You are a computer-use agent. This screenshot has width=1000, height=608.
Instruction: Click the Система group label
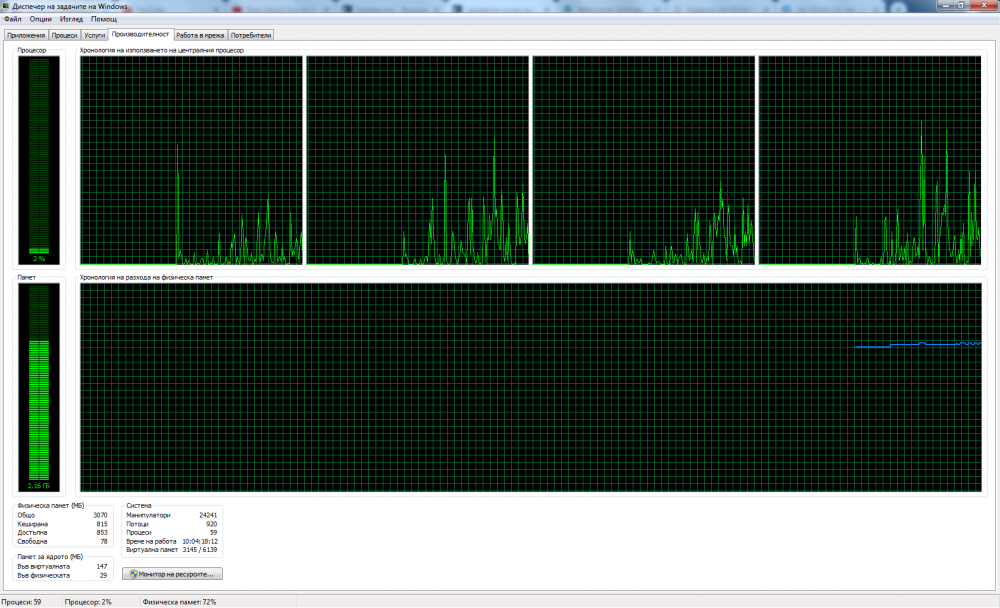coord(138,505)
